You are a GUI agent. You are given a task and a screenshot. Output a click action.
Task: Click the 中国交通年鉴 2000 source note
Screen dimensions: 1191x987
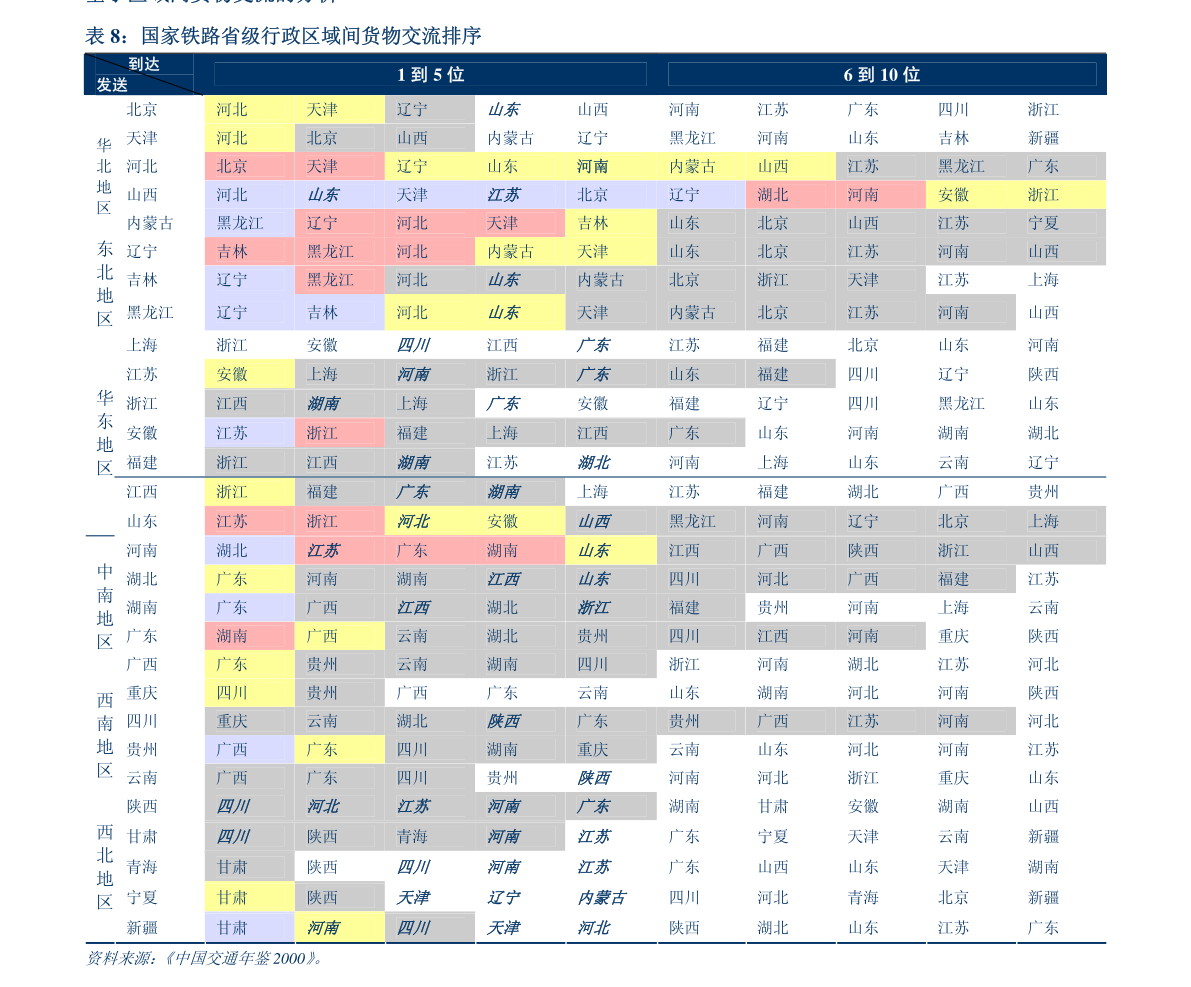(x=204, y=958)
